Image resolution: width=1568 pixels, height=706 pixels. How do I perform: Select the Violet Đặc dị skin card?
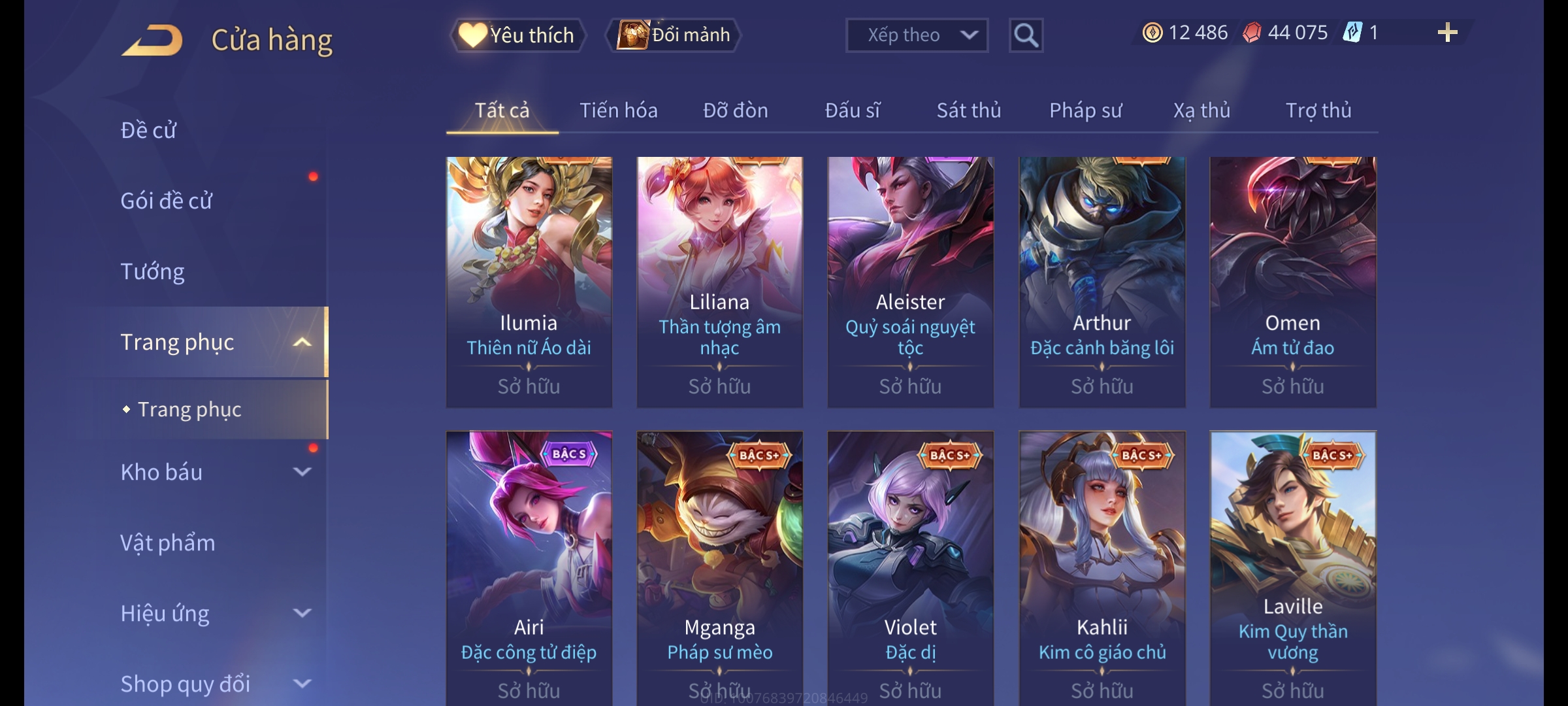click(911, 568)
